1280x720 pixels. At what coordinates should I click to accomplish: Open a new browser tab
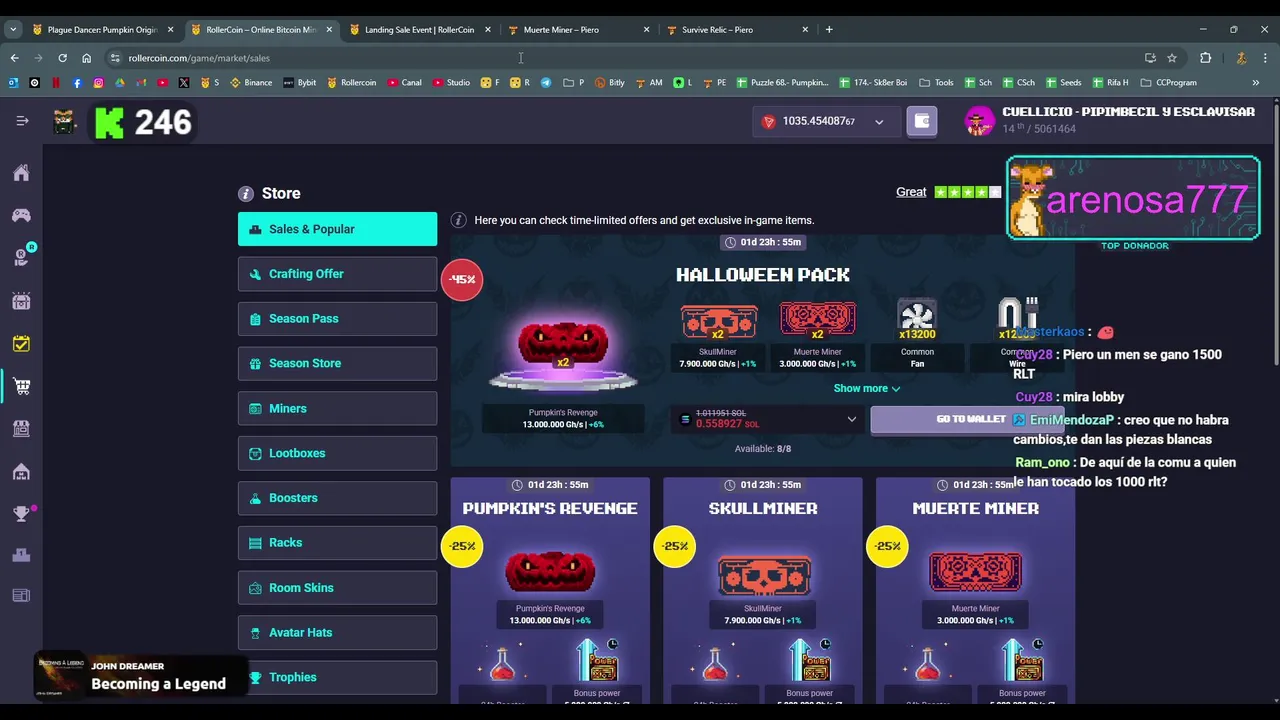pos(829,30)
